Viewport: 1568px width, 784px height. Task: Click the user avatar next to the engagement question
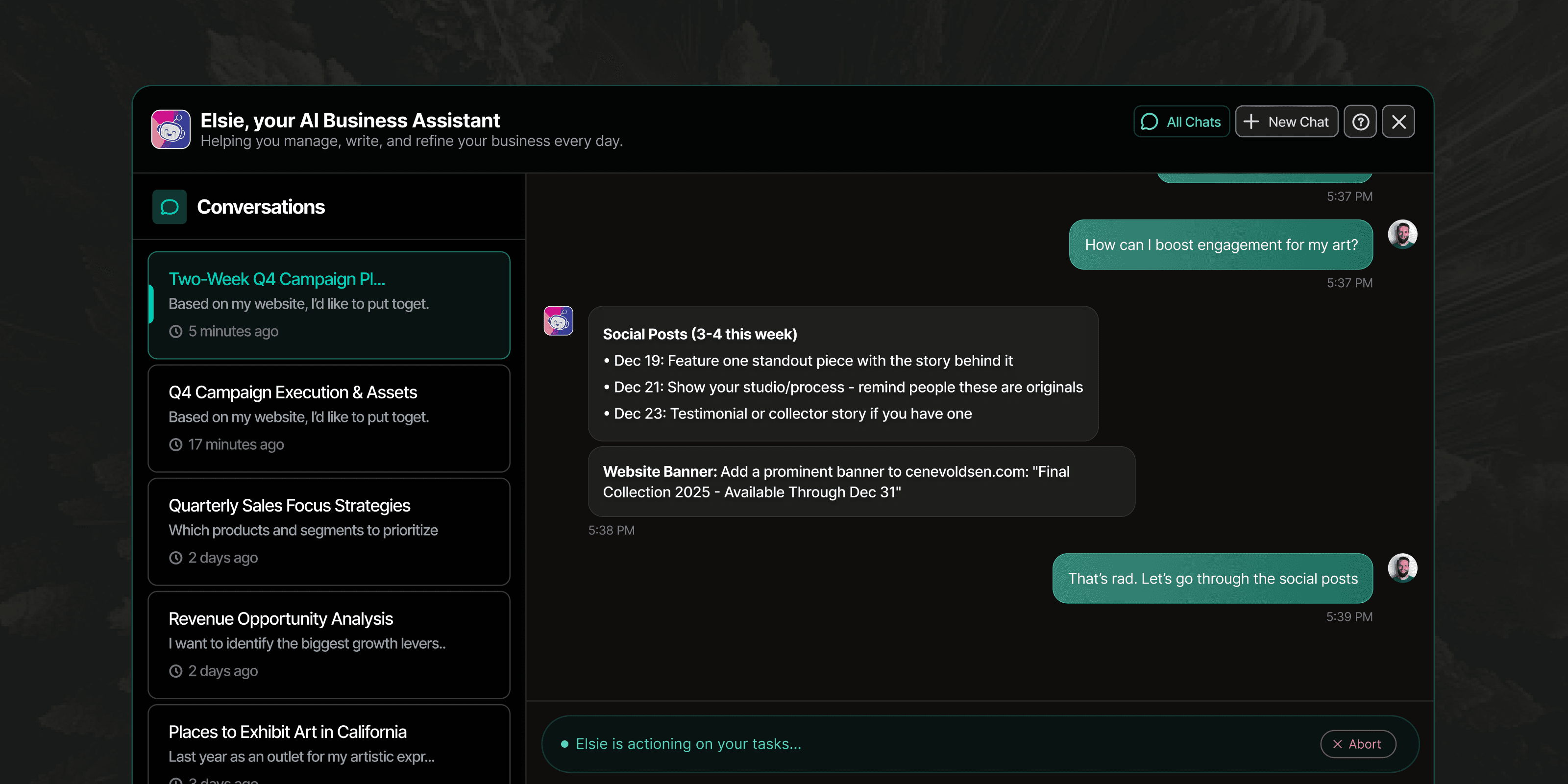coord(1402,234)
